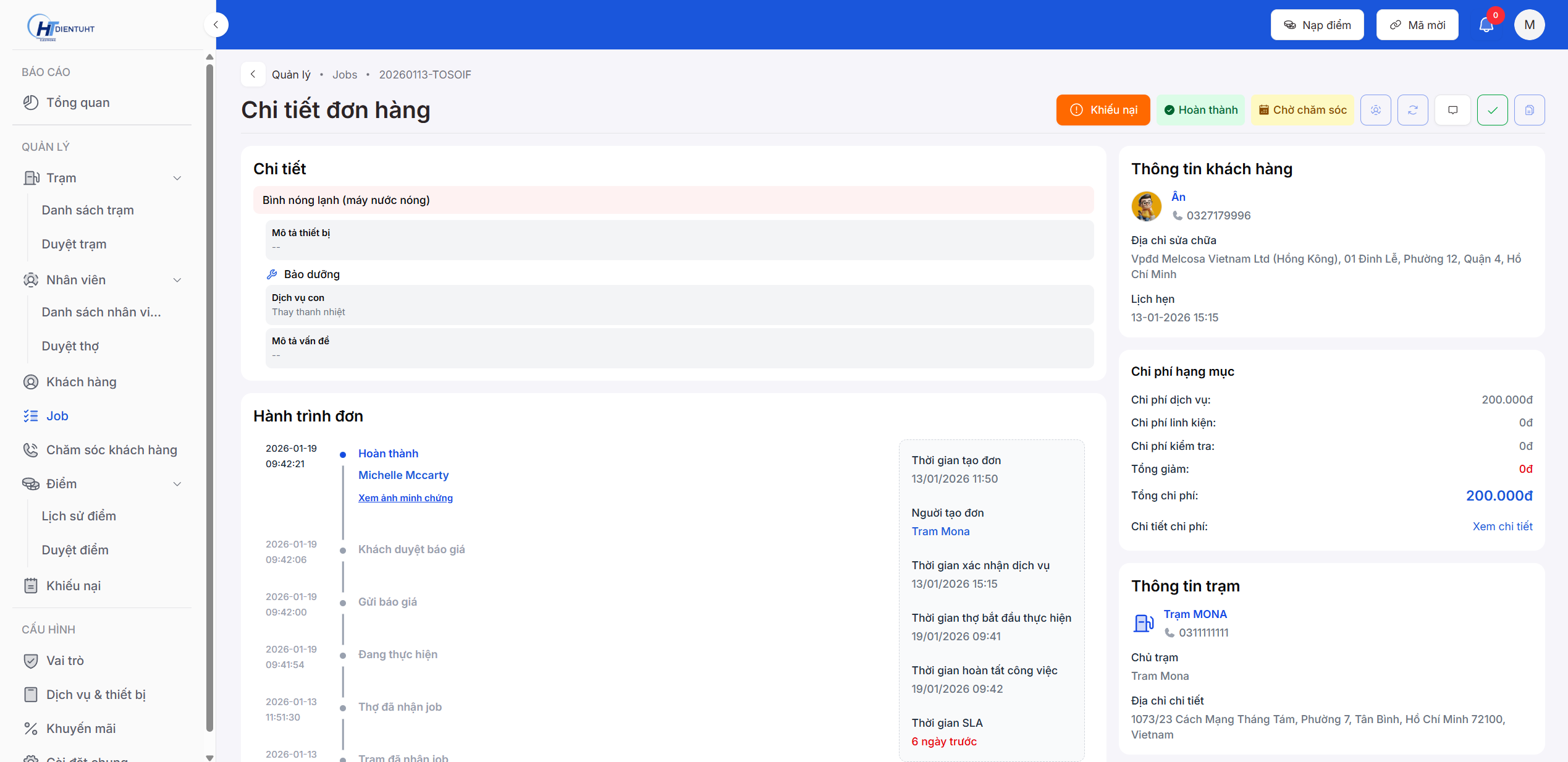The width and height of the screenshot is (1568, 762).
Task: Click the back arrow beside breadcrumb
Action: click(253, 74)
